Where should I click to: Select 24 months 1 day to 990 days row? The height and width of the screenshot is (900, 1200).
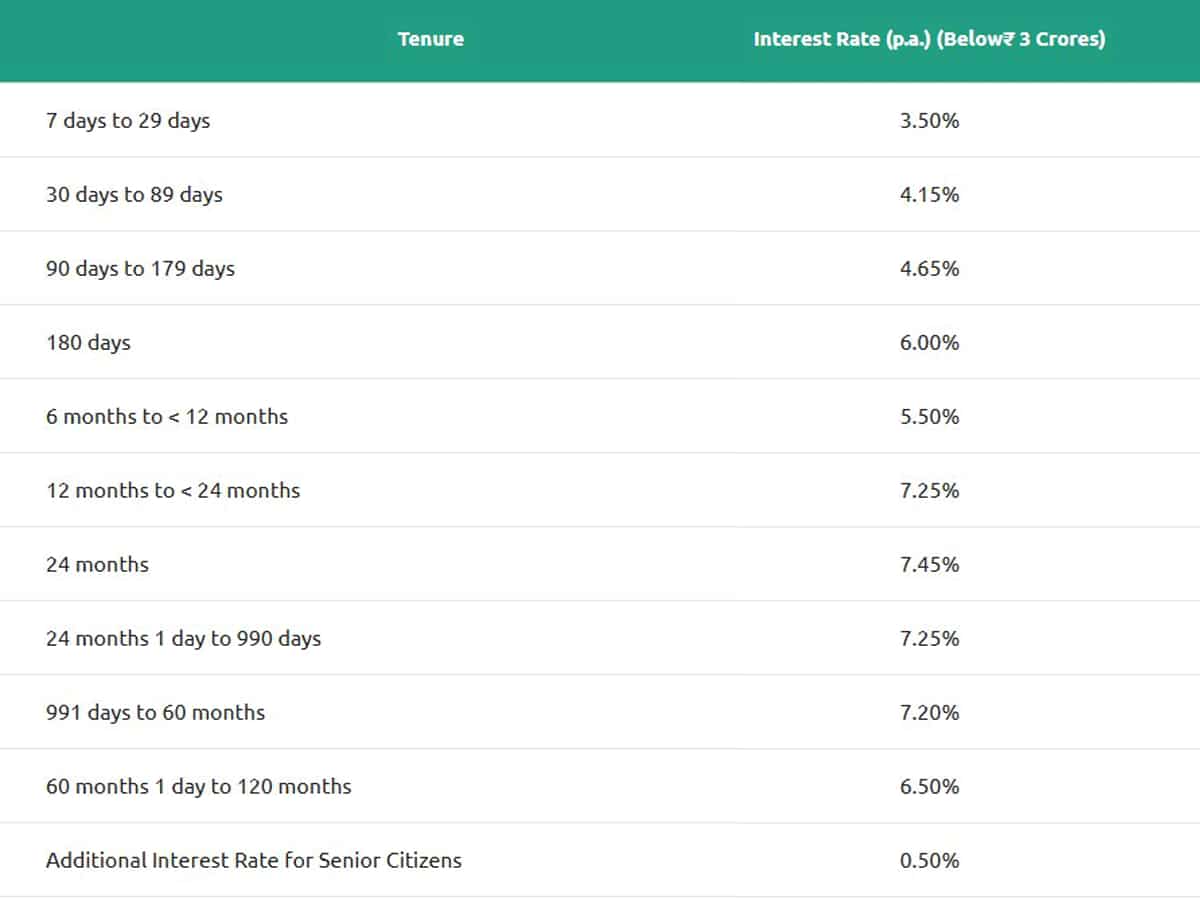[600, 638]
